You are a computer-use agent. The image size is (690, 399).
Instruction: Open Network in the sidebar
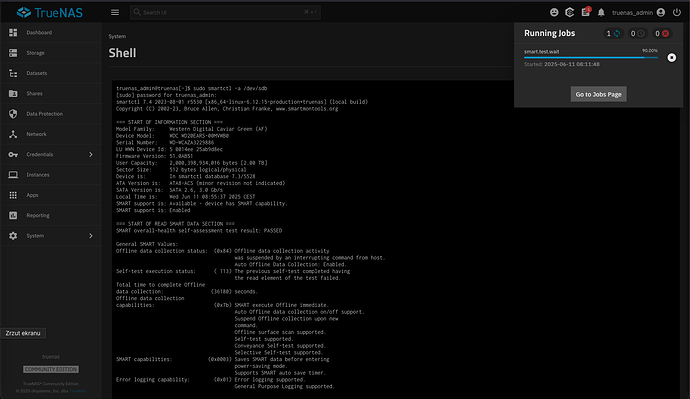(x=51, y=134)
